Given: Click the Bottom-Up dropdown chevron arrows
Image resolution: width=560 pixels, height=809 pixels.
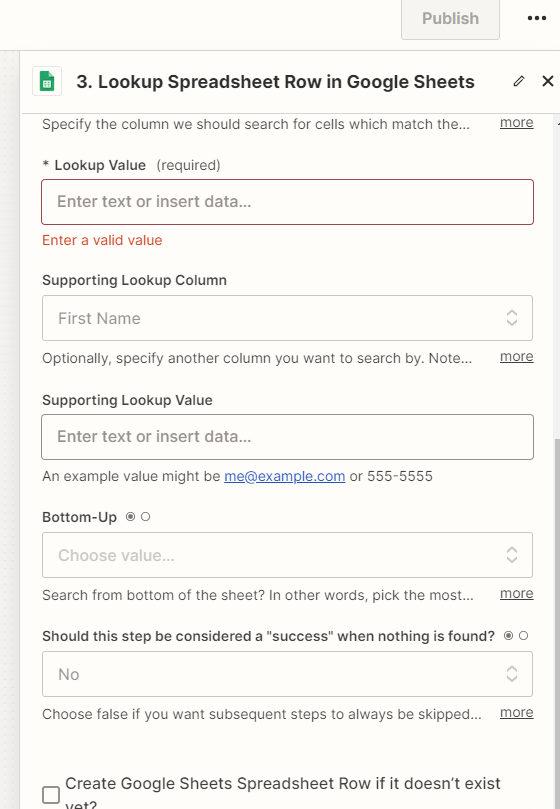Looking at the screenshot, I should point(511,555).
